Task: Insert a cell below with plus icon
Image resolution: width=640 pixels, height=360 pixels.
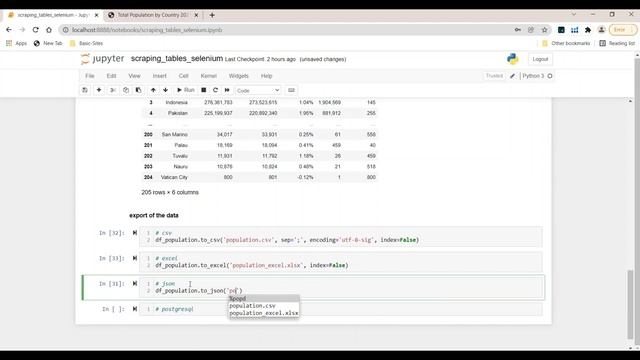Action: (99, 90)
